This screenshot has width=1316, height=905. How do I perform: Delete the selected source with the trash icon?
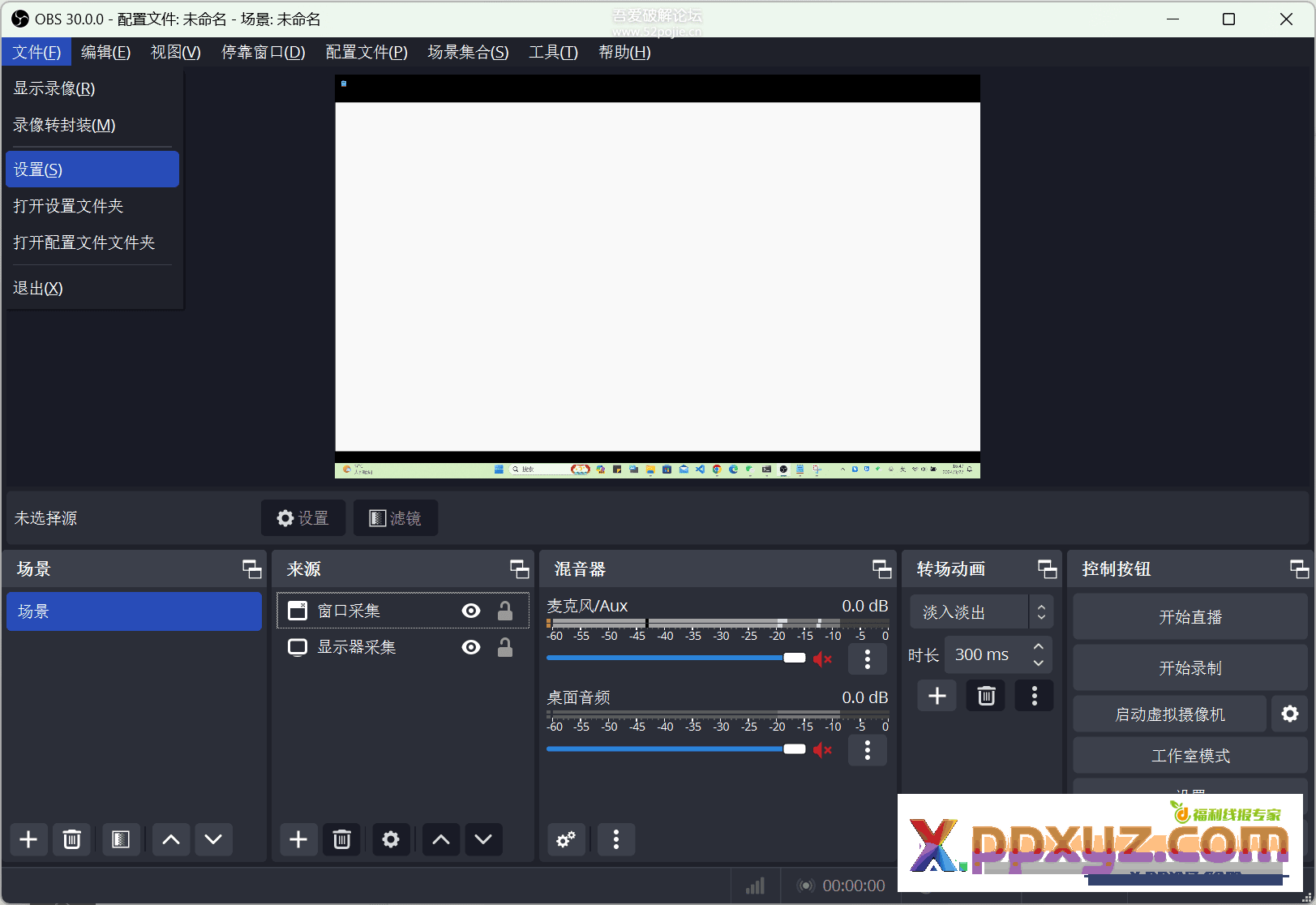coord(341,839)
